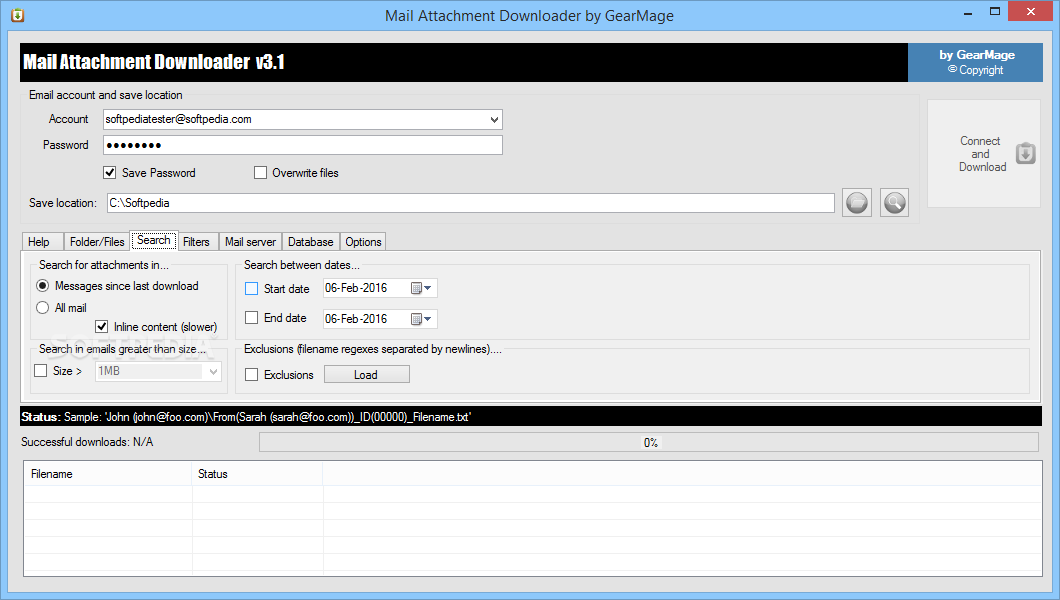Image resolution: width=1060 pixels, height=600 pixels.
Task: Click 'Successful downloads: N/A' text
Action: click(87, 442)
